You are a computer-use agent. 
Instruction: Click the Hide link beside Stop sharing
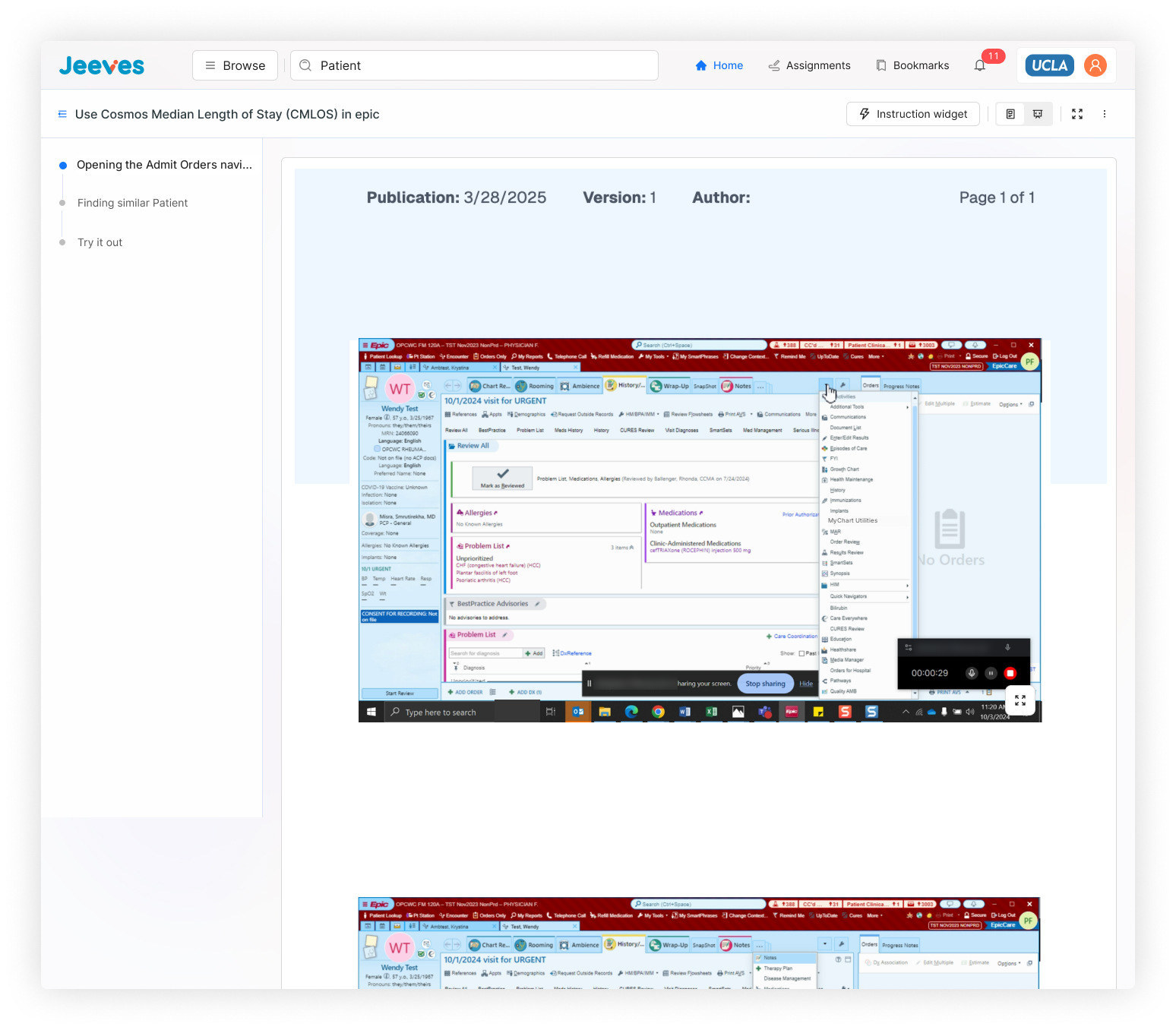pyautogui.click(x=806, y=684)
